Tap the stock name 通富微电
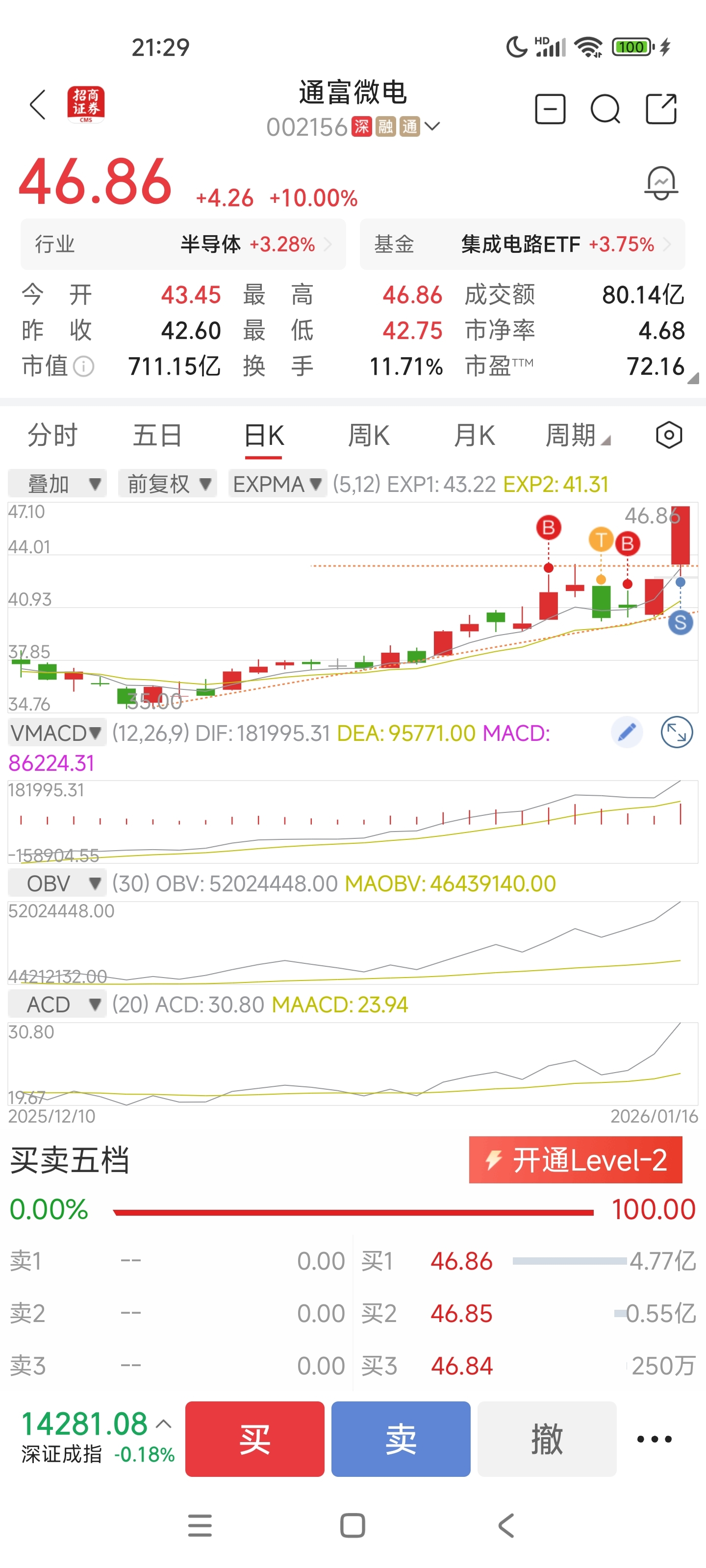 coord(353,92)
